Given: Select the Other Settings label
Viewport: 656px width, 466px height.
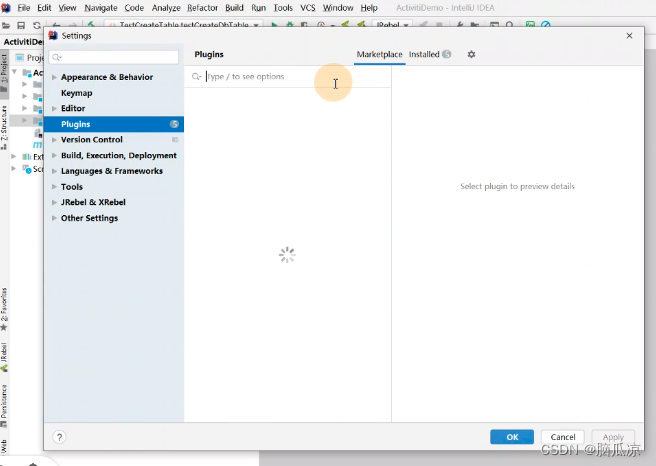Looking at the screenshot, I should [89, 218].
